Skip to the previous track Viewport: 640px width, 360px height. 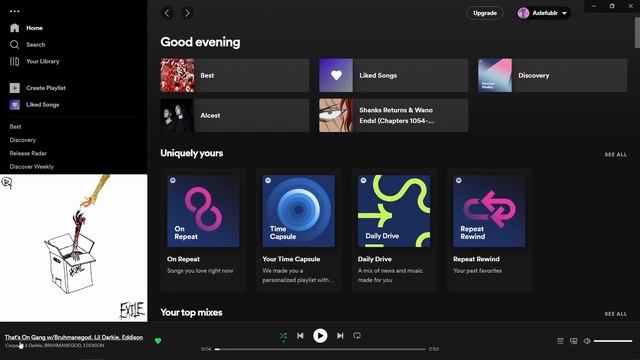pyautogui.click(x=300, y=336)
